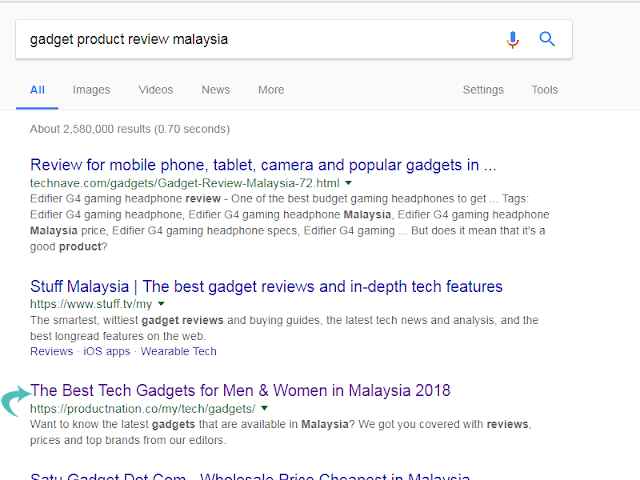This screenshot has height=480, width=640.
Task: Expand the technave.com result dropdown arrow
Action: (x=348, y=183)
